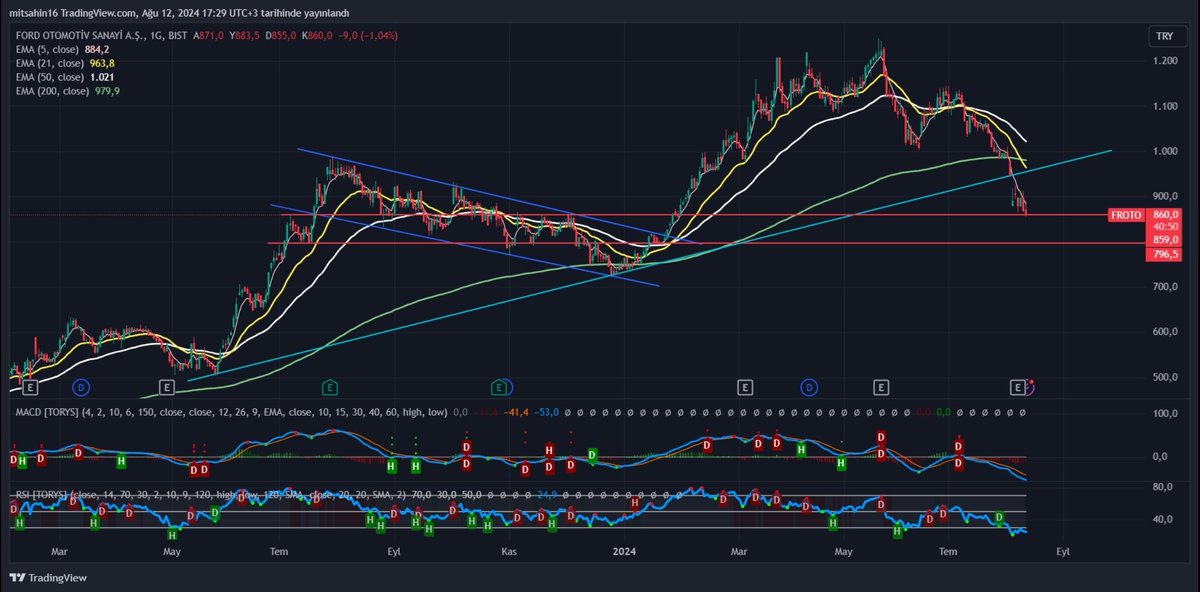Click the 1.200 price axis label
Viewport: 1200px width, 592px height.
click(1164, 61)
